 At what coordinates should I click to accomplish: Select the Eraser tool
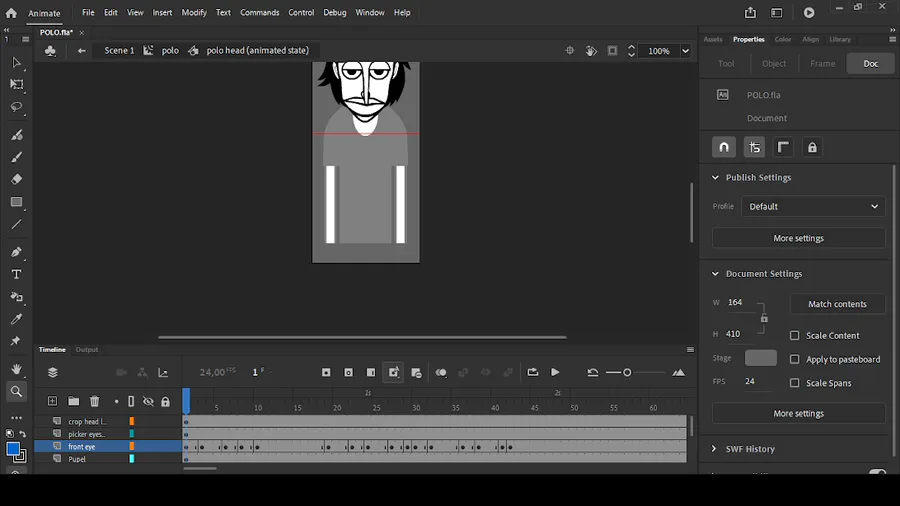(16, 180)
